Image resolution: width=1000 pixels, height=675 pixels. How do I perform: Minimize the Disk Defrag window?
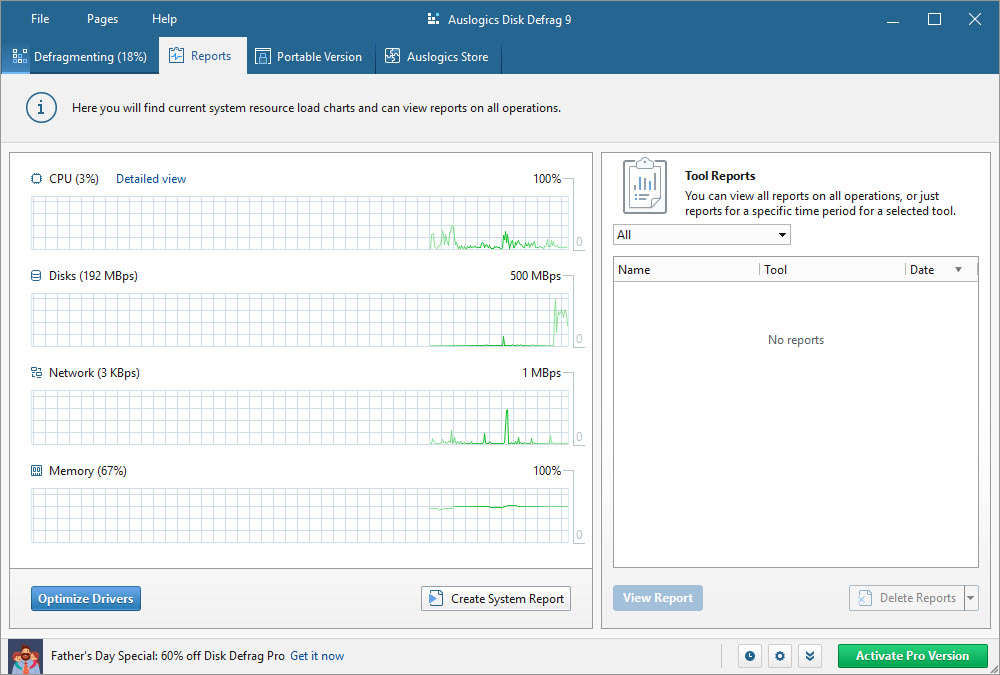pyautogui.click(x=893, y=20)
